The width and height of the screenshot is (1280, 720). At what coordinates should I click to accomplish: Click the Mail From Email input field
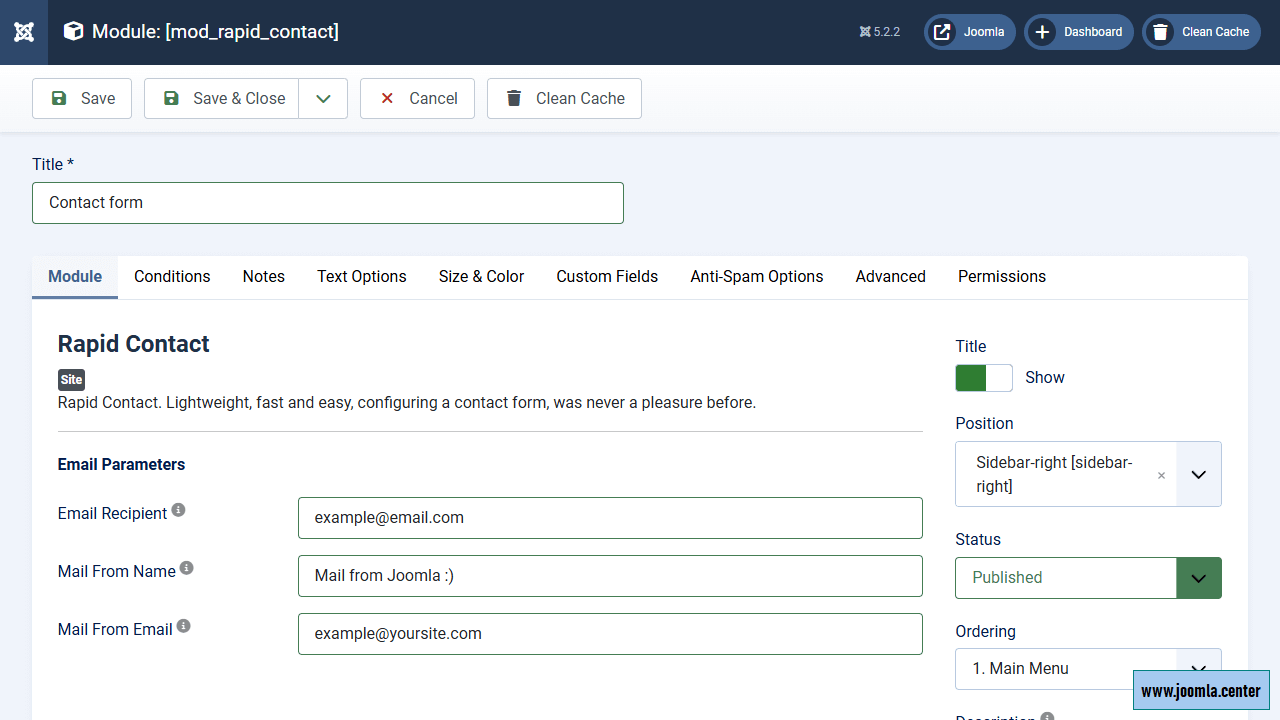(x=610, y=634)
